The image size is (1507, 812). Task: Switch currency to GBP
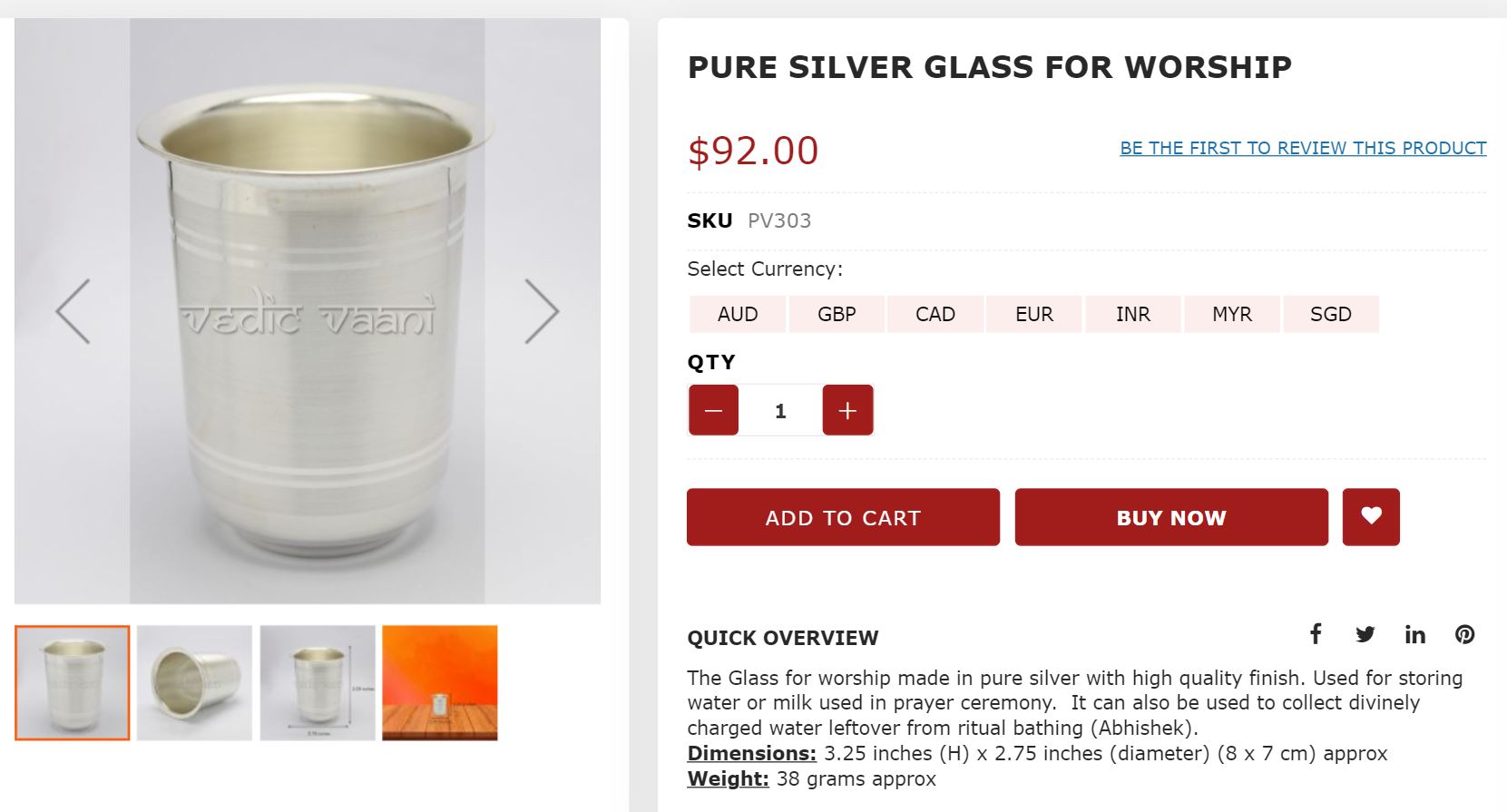click(x=836, y=314)
